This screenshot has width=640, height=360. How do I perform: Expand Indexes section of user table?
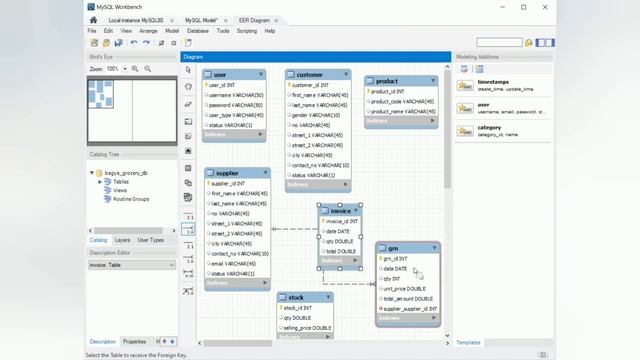point(260,134)
